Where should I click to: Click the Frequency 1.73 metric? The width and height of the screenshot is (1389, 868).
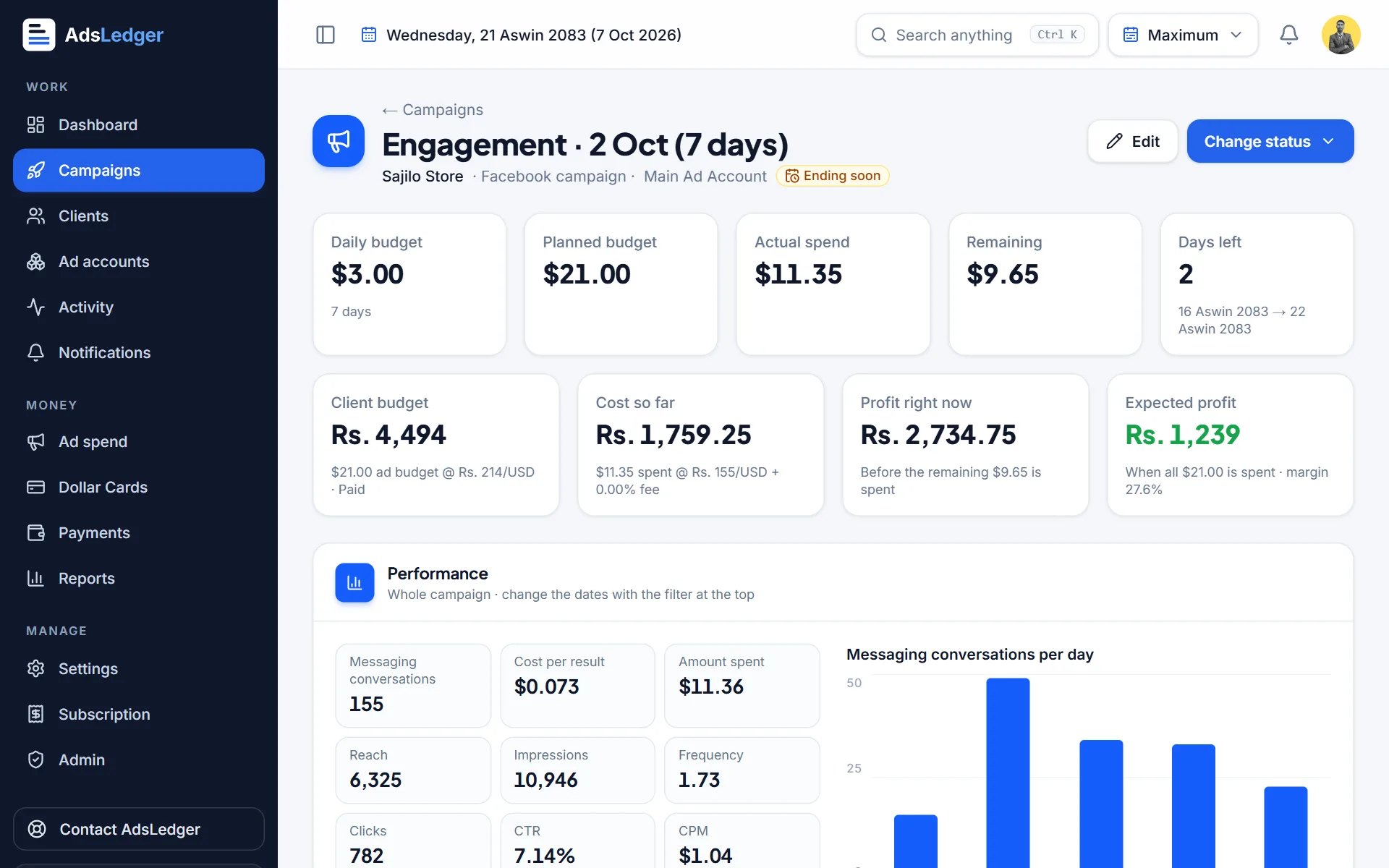tap(742, 770)
